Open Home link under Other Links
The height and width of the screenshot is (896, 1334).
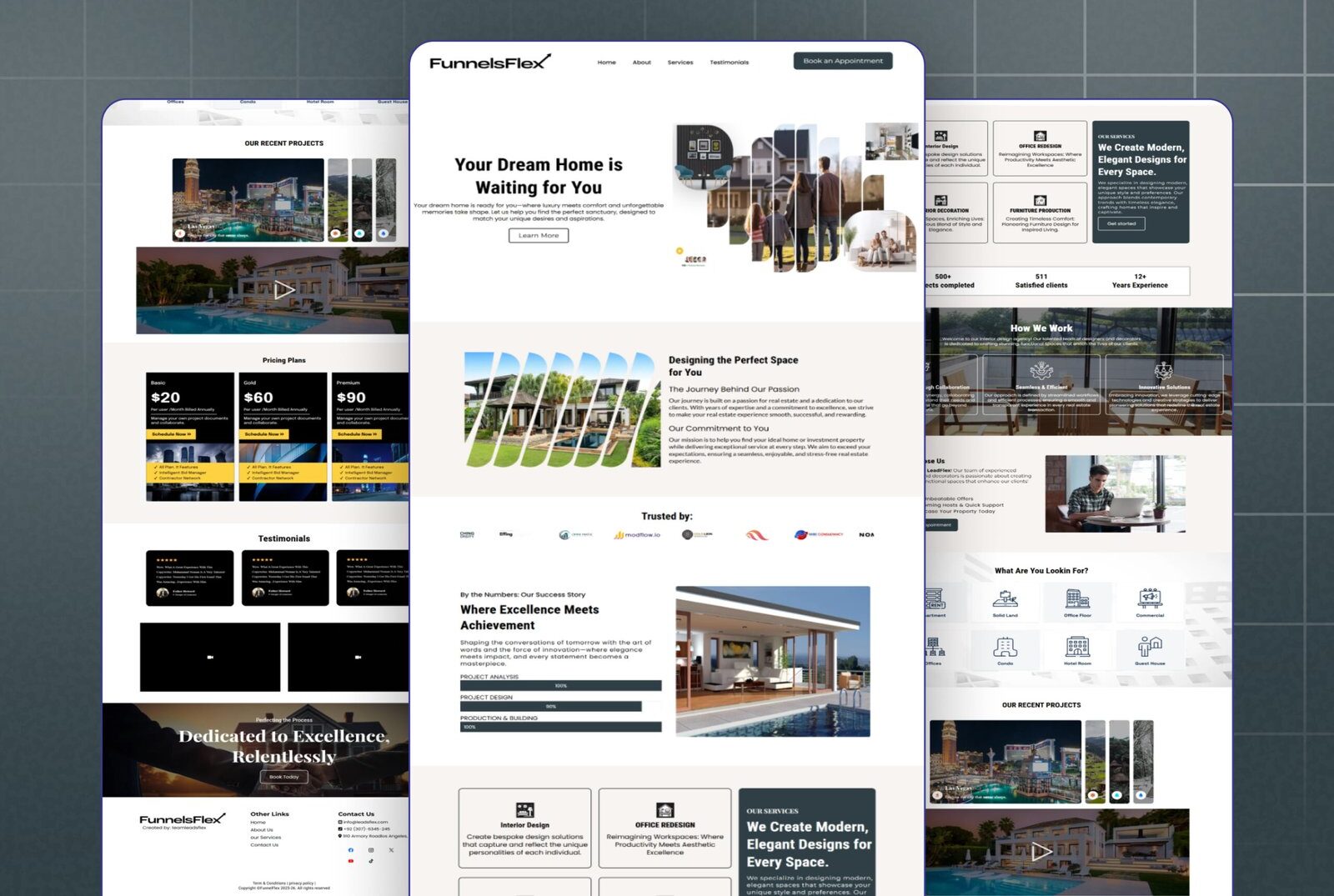tap(258, 823)
